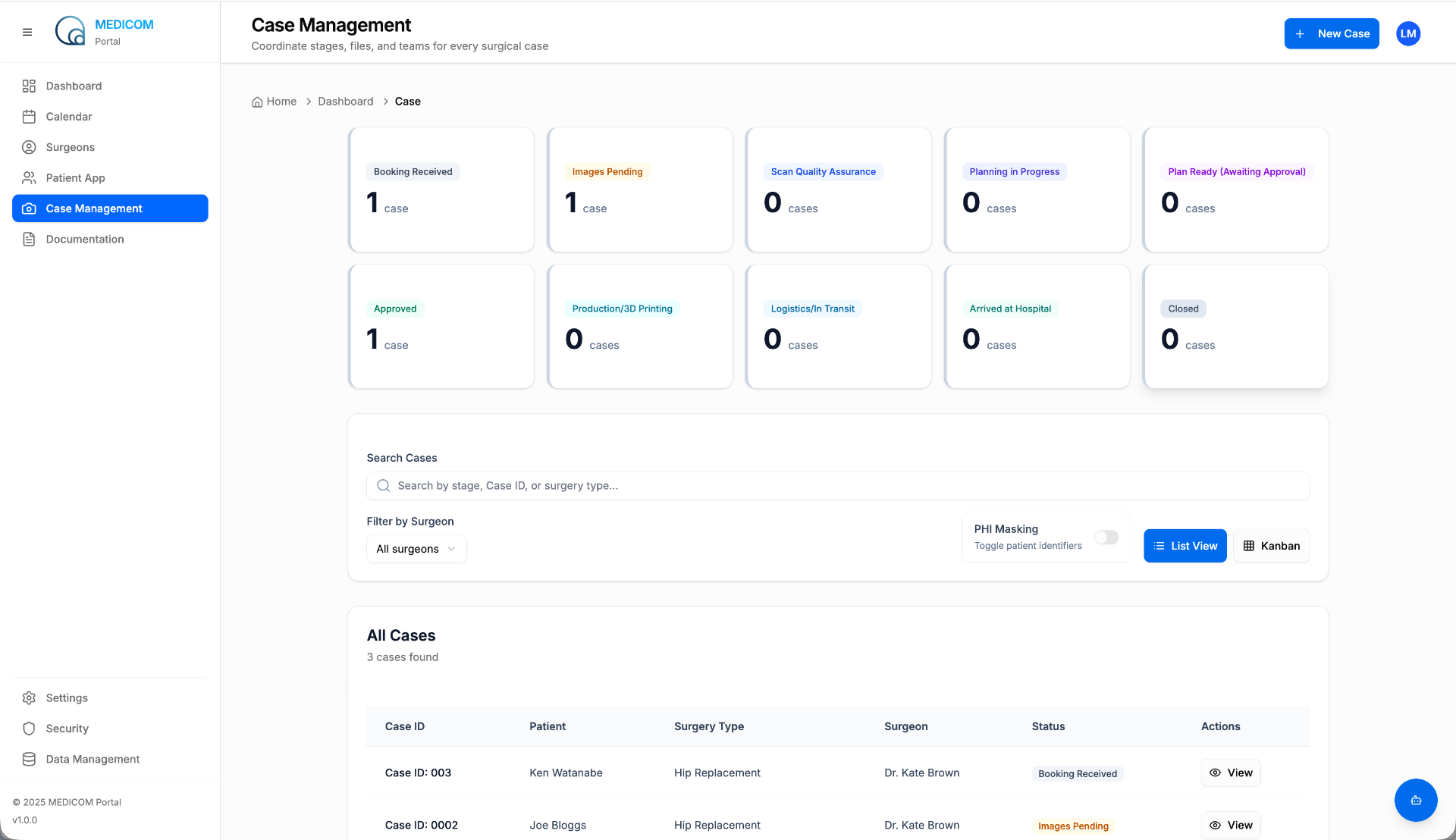
Task: Open the All surgeons filter dropdown
Action: point(416,549)
